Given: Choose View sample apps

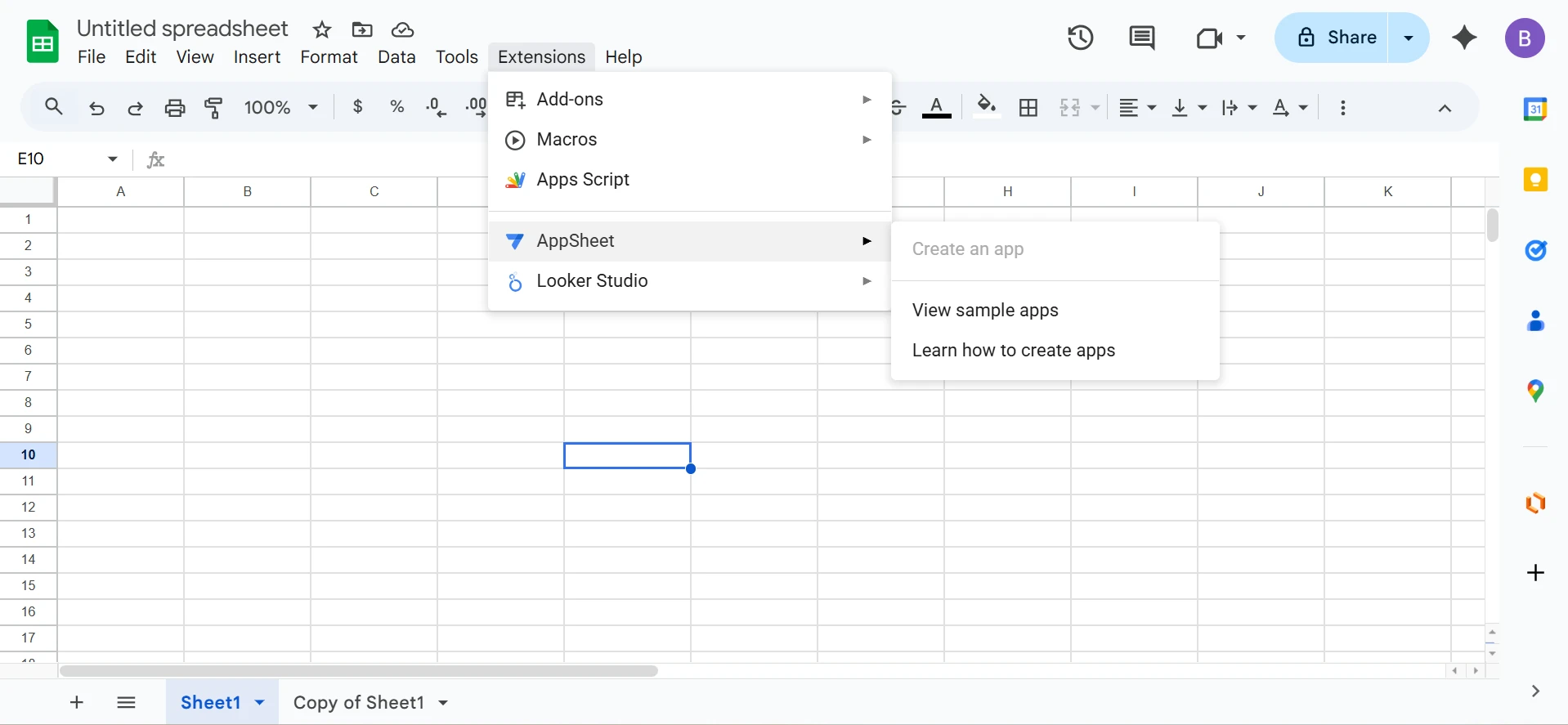Looking at the screenshot, I should pos(1055,311).
